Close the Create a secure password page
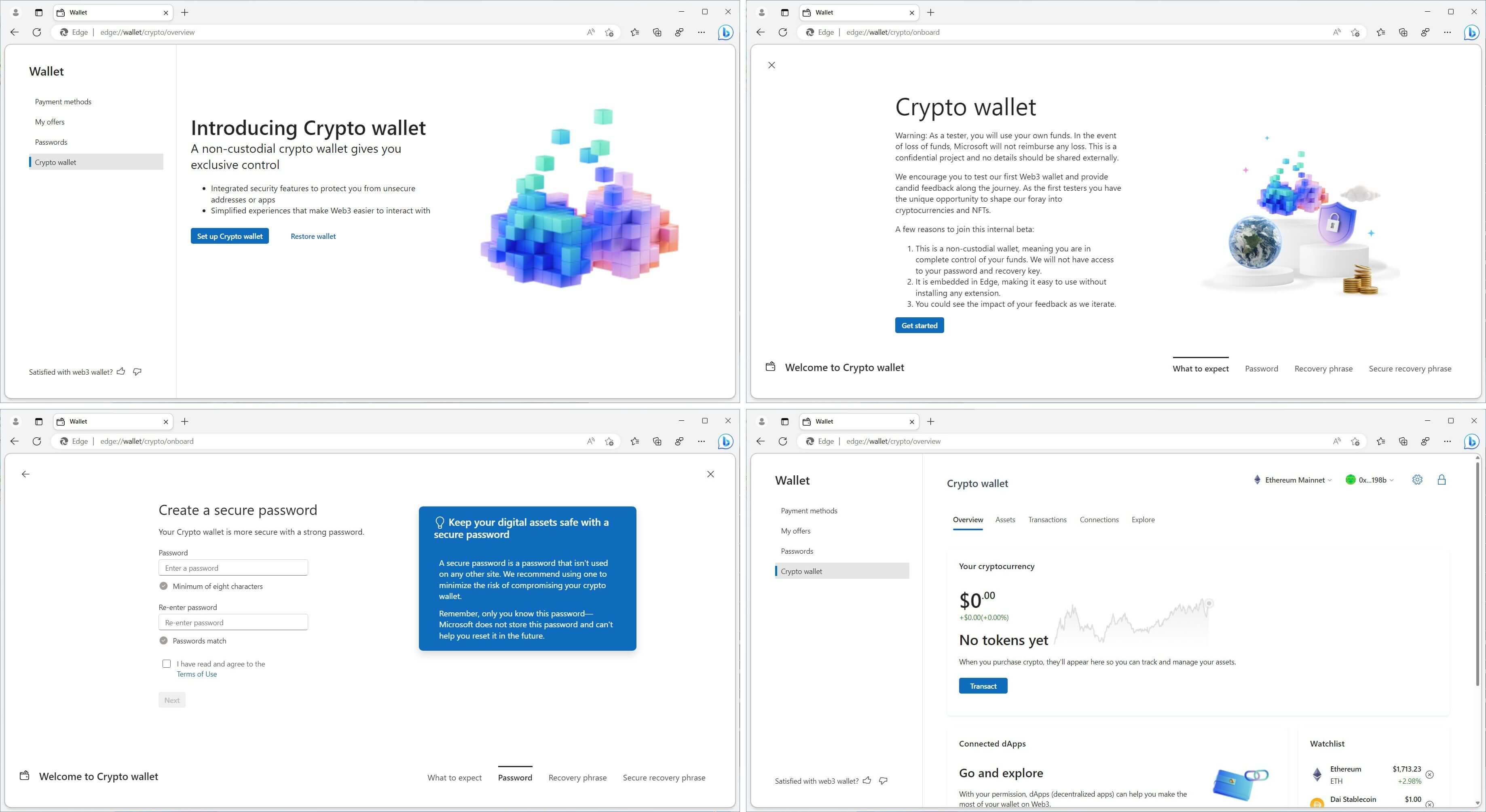1486x812 pixels. [711, 474]
